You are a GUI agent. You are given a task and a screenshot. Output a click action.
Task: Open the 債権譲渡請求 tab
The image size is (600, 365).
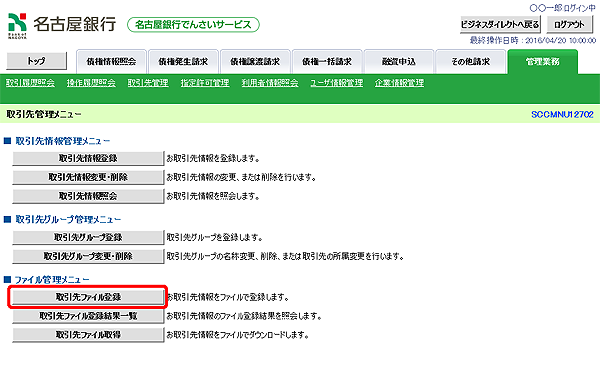click(x=255, y=62)
